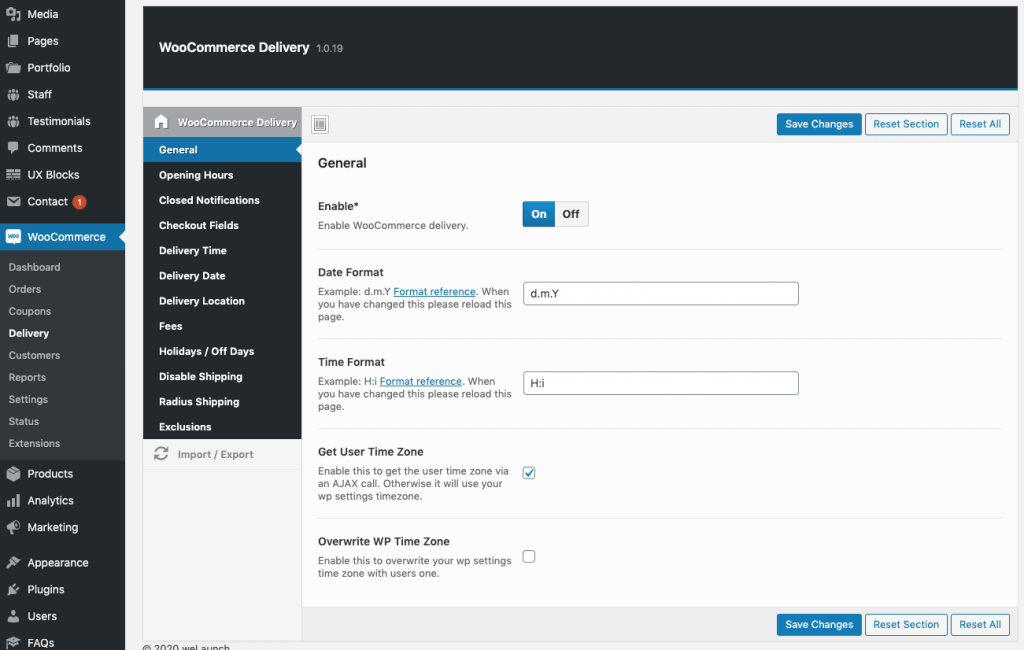Screen dimensions: 1024x650
Task: Open the Radius Shipping section
Action: pyautogui.click(x=222, y=401)
